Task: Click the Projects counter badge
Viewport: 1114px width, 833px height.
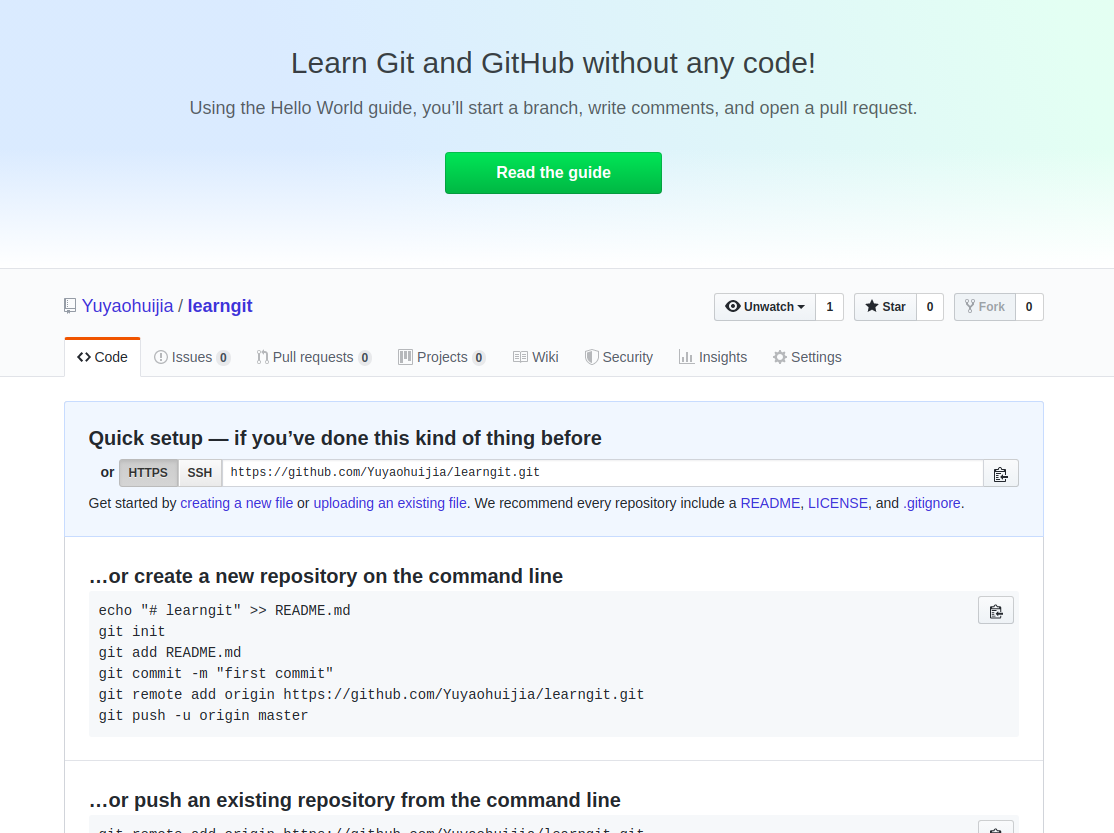Action: pos(479,358)
